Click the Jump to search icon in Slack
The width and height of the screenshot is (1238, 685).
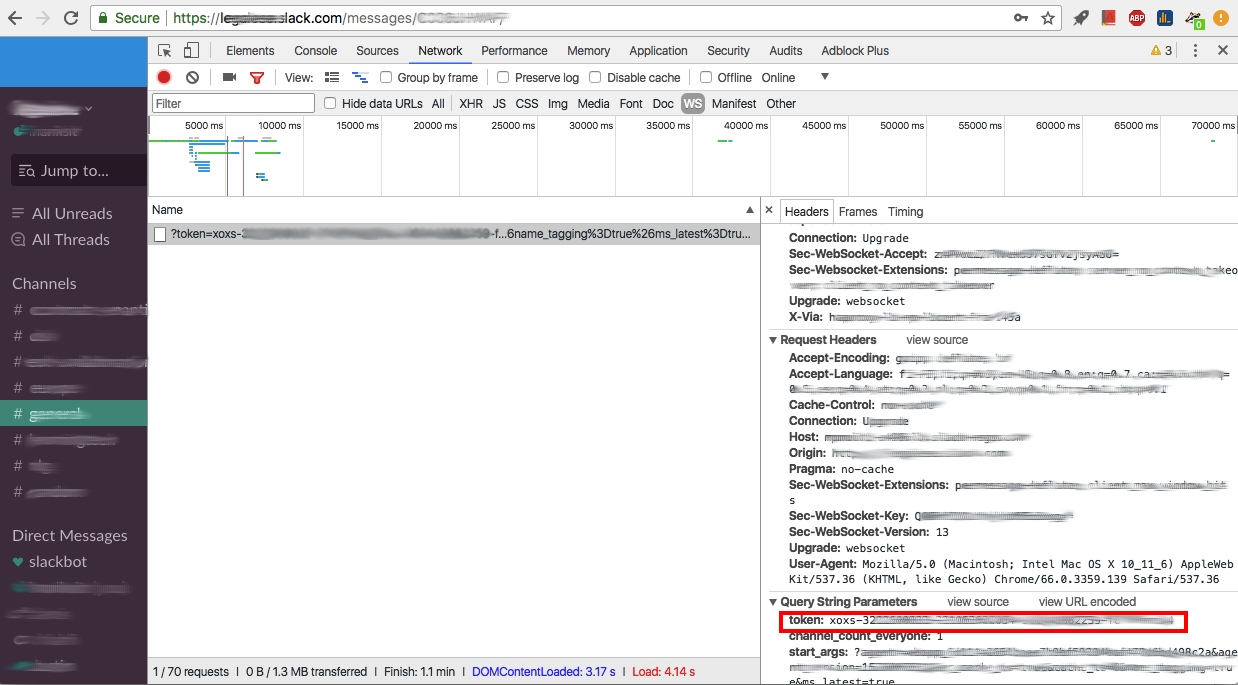(x=26, y=171)
